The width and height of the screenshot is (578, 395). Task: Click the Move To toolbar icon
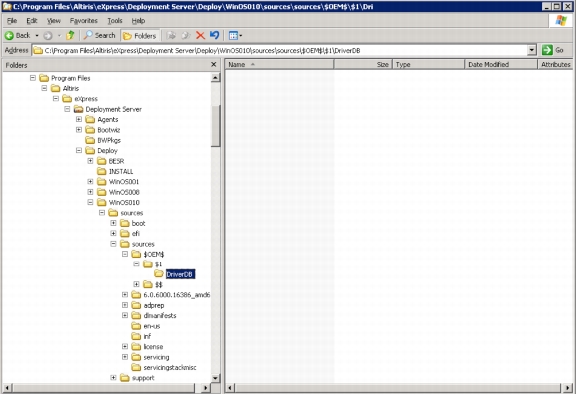171,36
